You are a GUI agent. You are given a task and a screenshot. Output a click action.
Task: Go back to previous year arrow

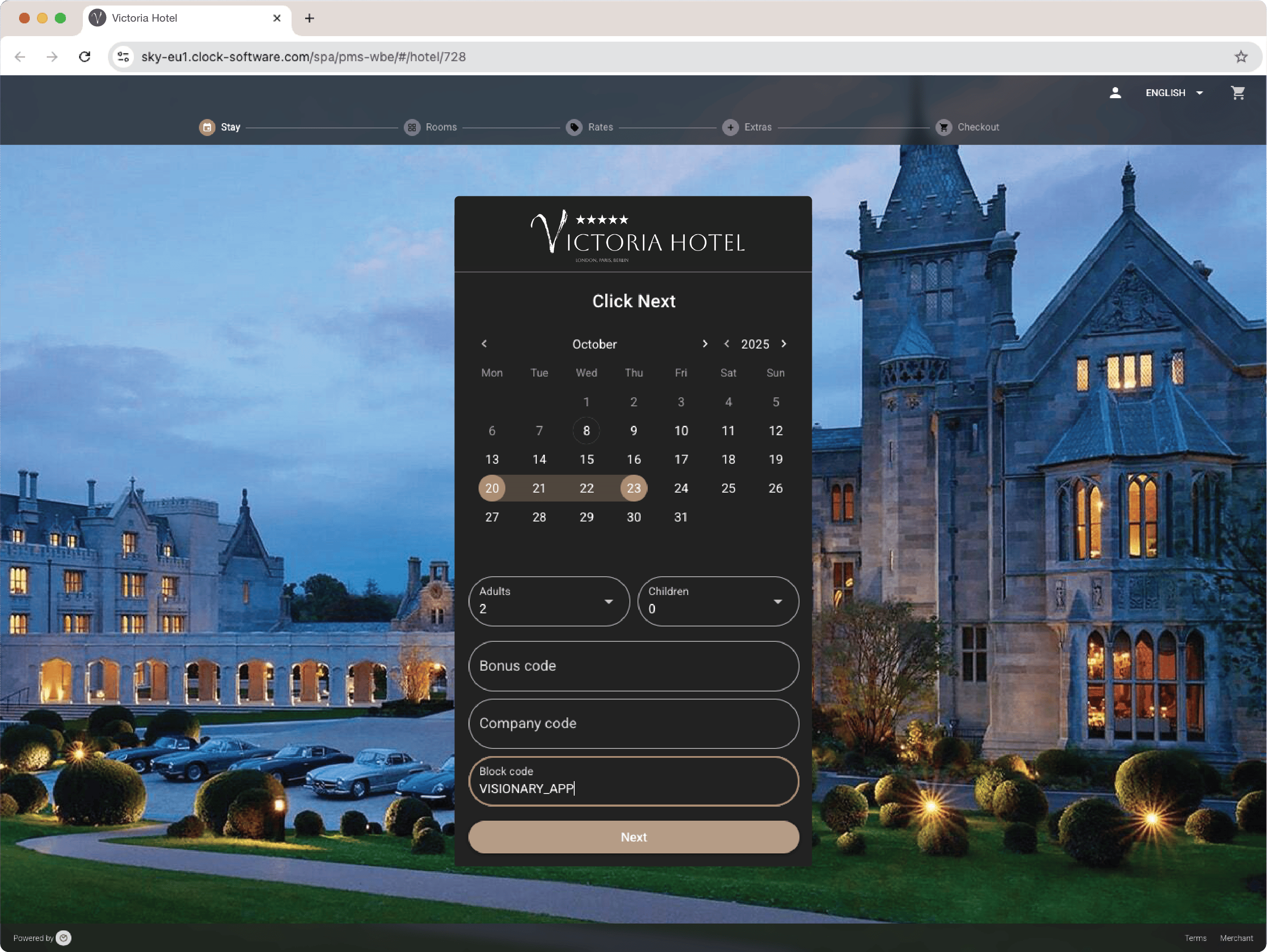pos(726,344)
